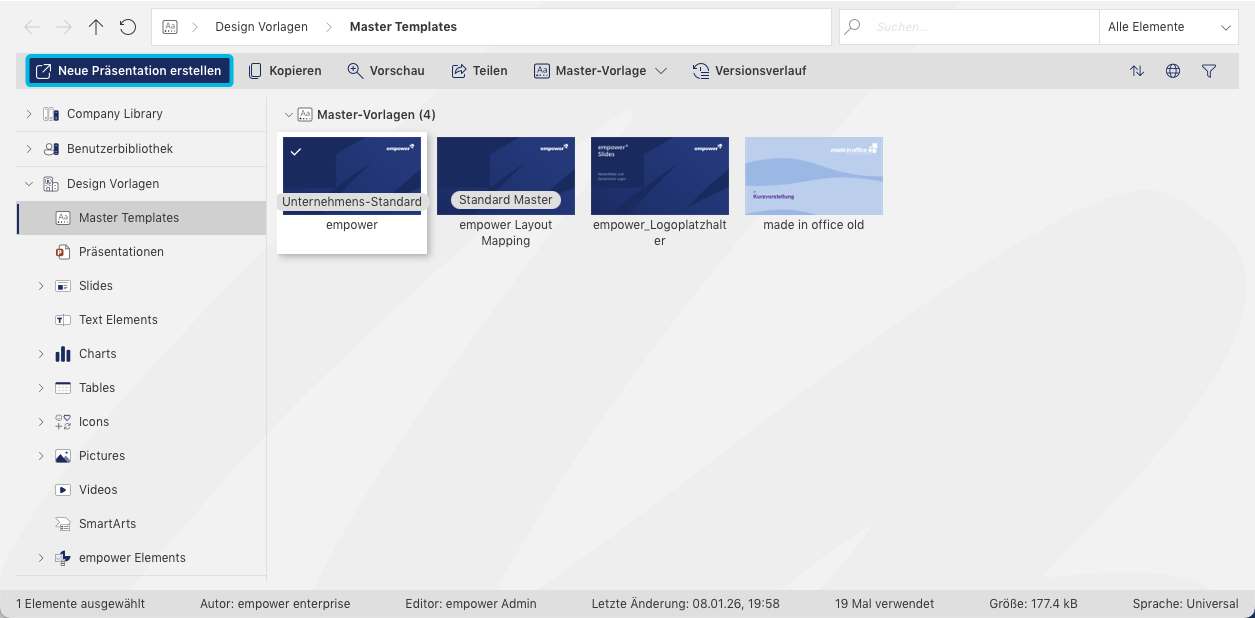Click the Unternehmens-Standard badge

pos(352,202)
